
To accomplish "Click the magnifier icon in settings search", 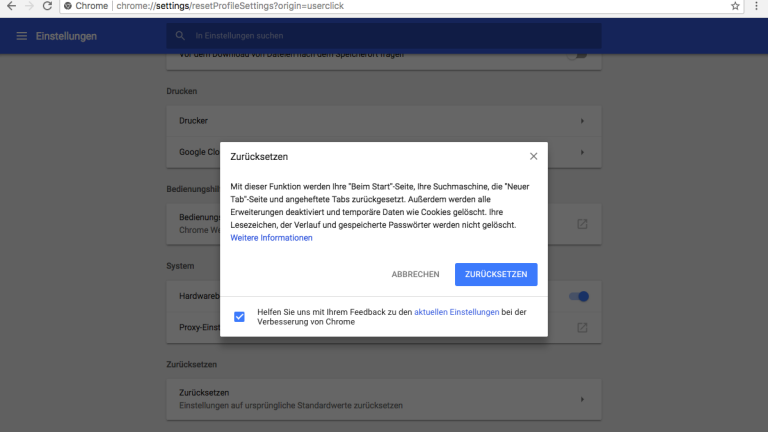I will click(180, 36).
